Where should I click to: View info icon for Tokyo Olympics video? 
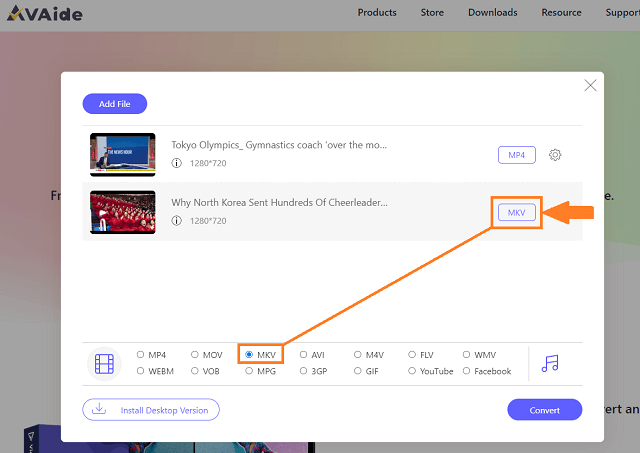[176, 163]
